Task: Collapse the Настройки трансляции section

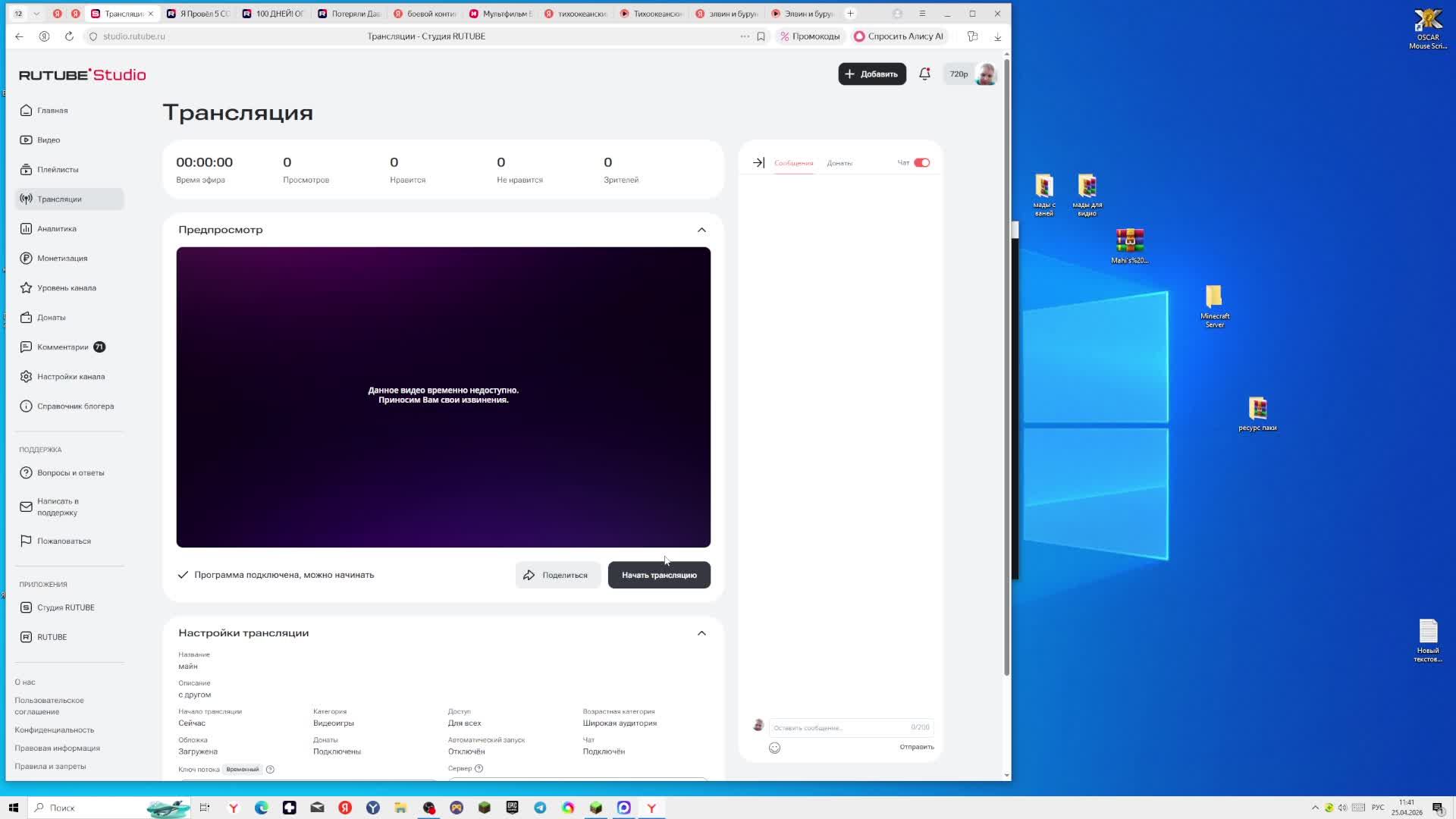Action: [701, 633]
